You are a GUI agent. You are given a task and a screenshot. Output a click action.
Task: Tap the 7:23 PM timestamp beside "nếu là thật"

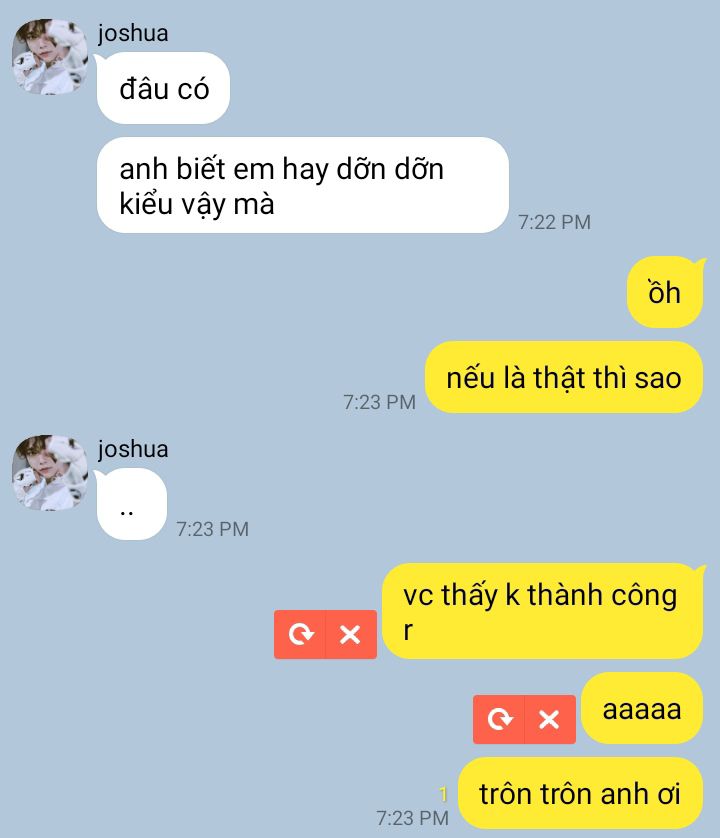380,402
